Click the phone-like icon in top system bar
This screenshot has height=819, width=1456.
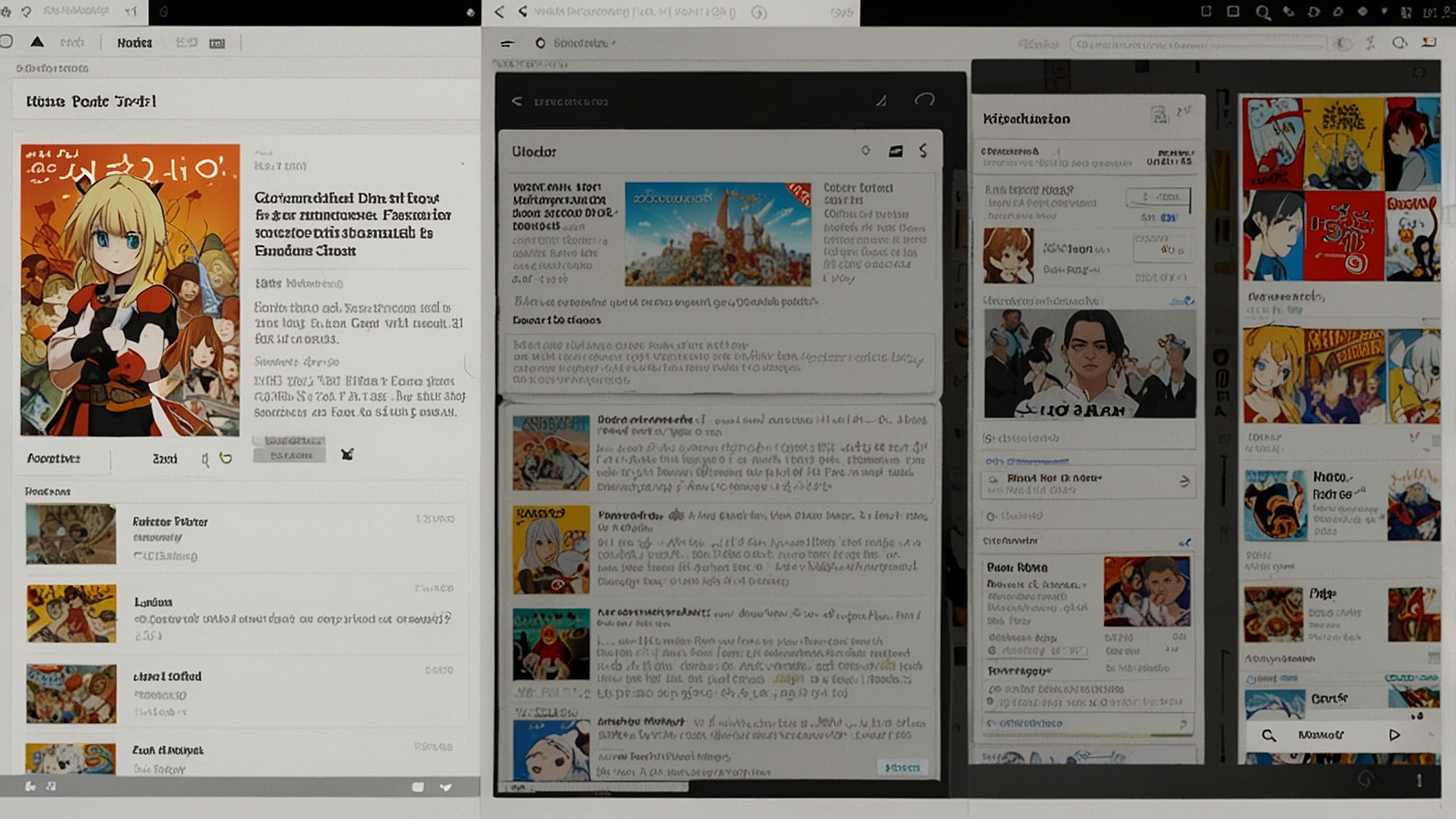click(x=1288, y=12)
